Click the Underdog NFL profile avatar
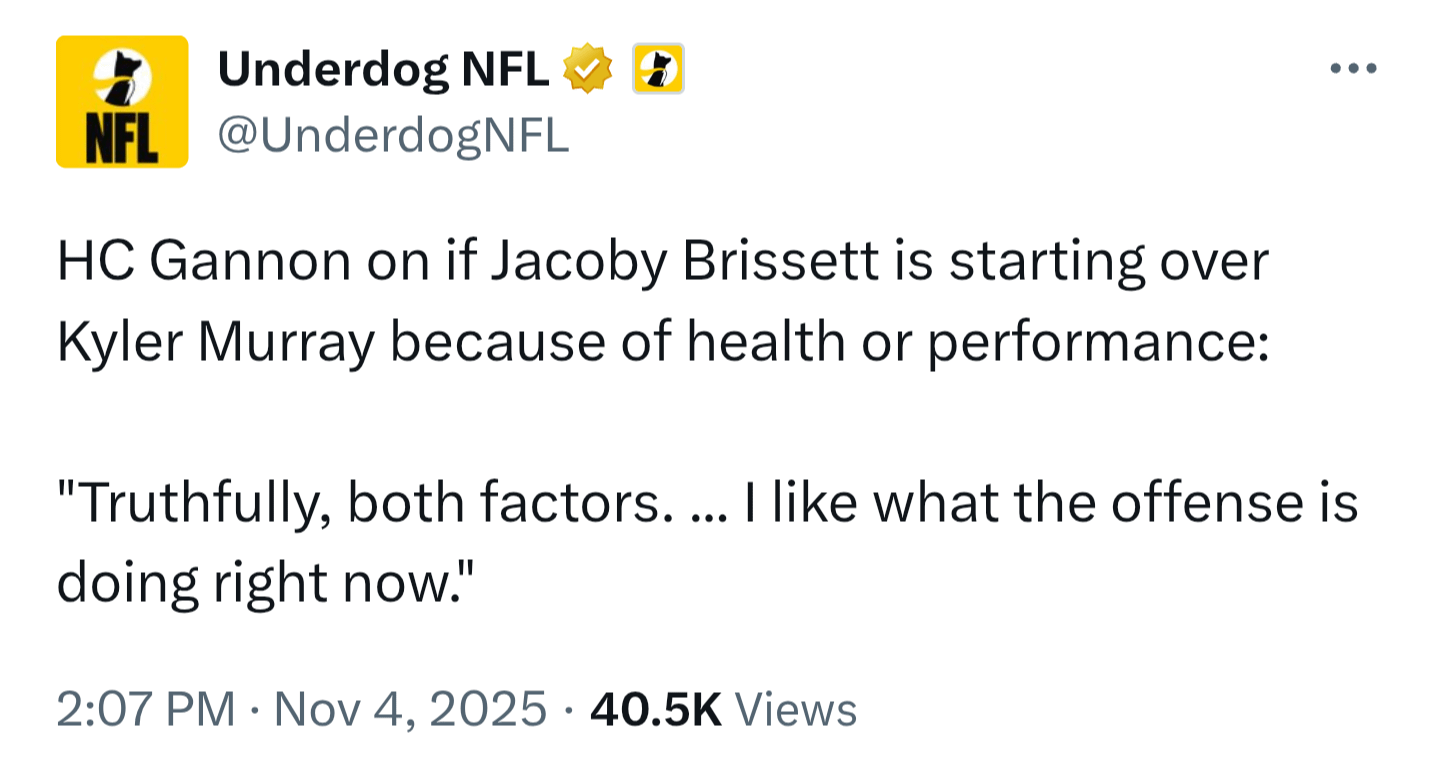This screenshot has width=1440, height=779. [x=122, y=100]
